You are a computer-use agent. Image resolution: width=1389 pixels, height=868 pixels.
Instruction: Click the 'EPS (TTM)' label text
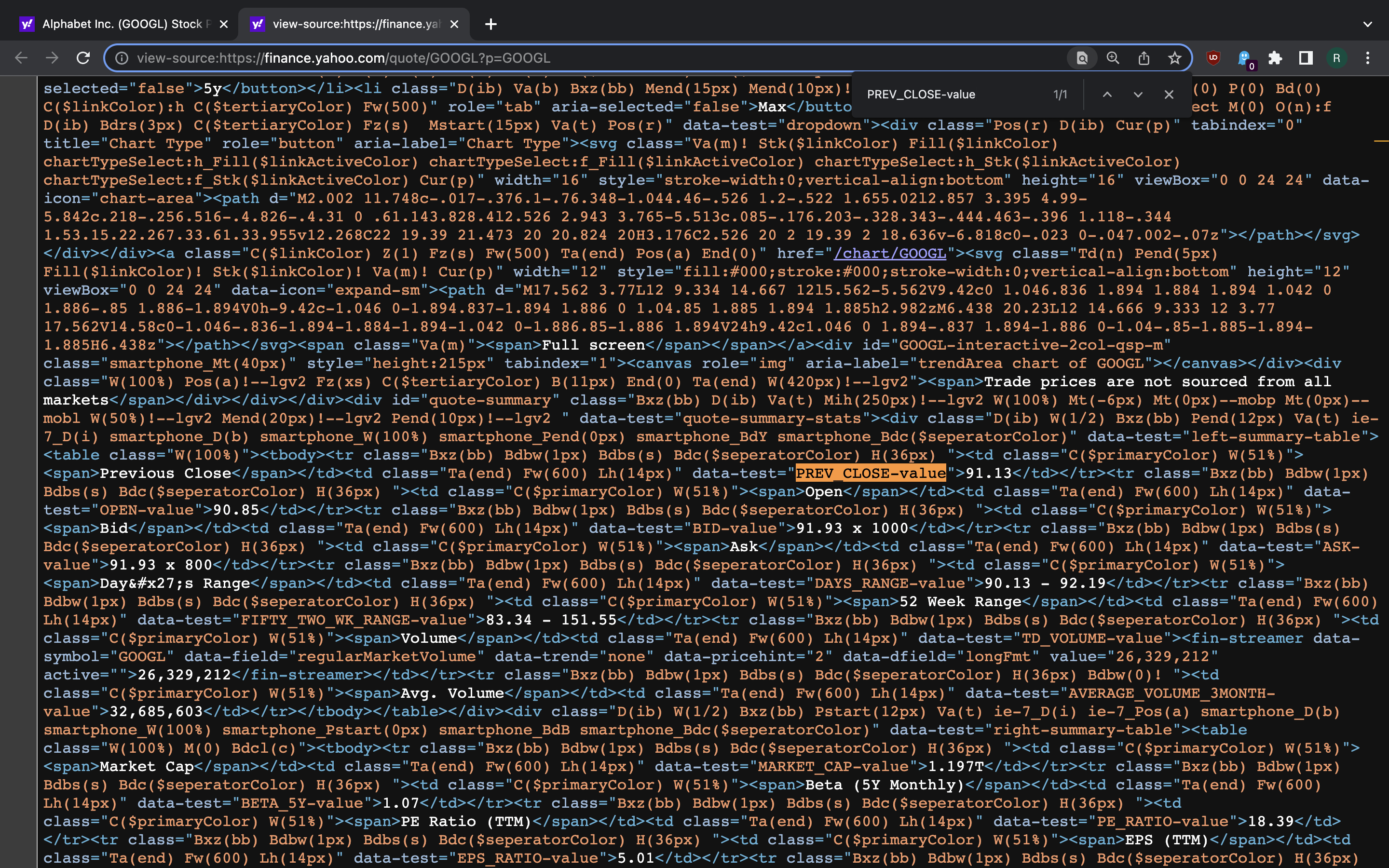pyautogui.click(x=1167, y=840)
